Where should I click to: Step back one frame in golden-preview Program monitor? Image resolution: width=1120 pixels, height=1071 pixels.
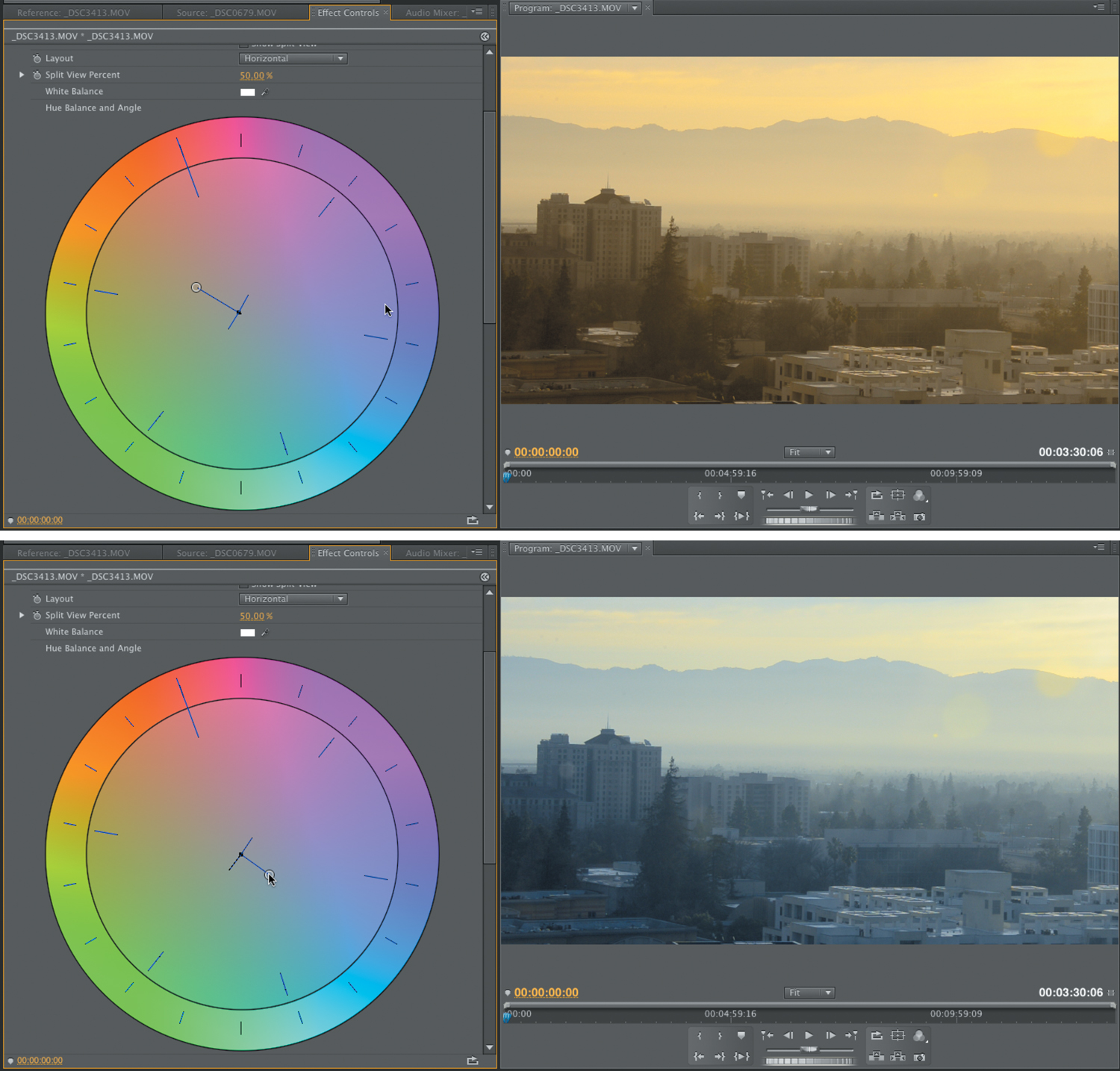click(x=788, y=495)
